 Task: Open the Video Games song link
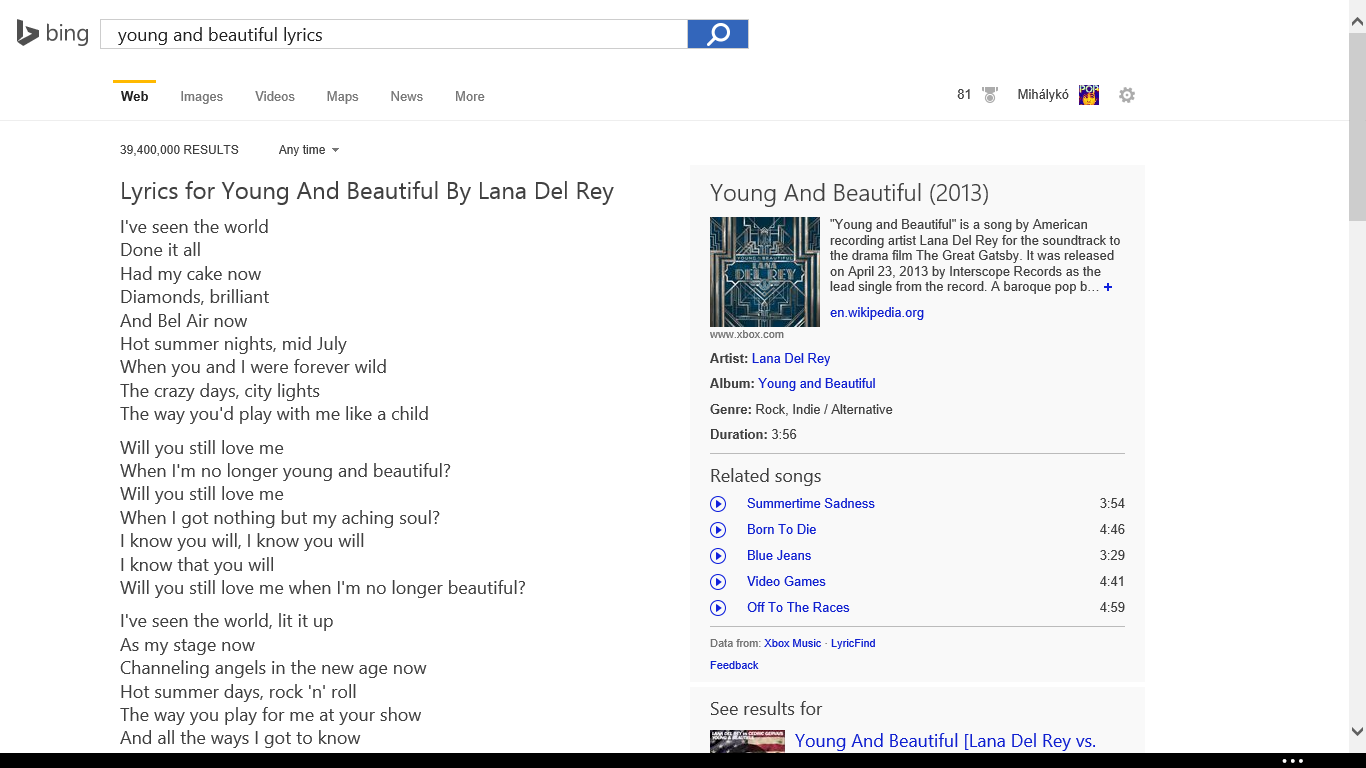tap(786, 582)
